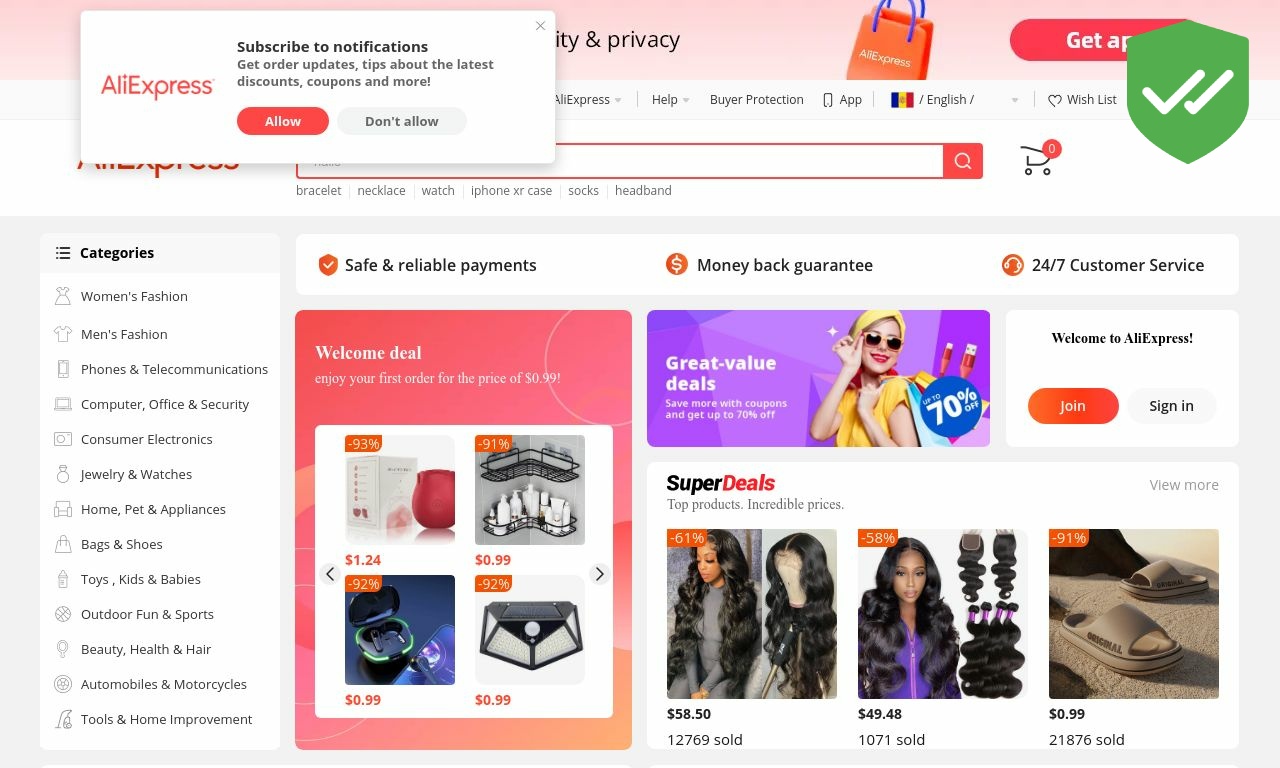1280x768 pixels.
Task: Click the Tools & Home Improvement icon
Action: (63, 719)
